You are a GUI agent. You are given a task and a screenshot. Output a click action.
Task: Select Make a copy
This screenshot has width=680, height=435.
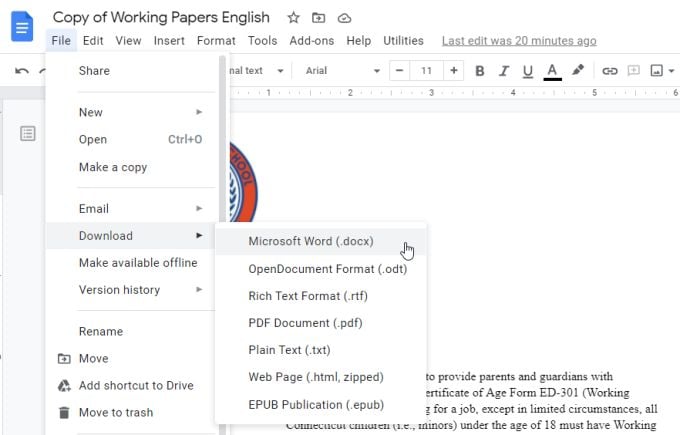click(x=132, y=167)
